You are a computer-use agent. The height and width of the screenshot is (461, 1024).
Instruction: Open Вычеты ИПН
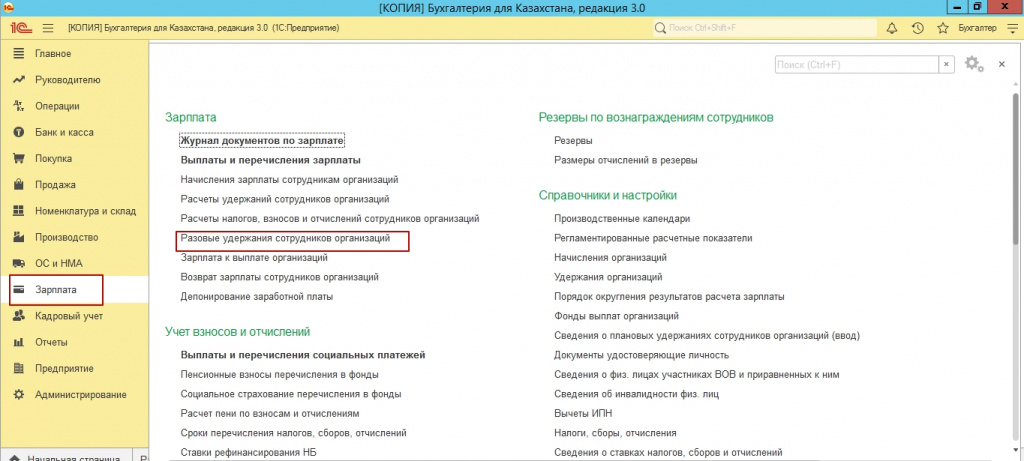click(x=583, y=414)
